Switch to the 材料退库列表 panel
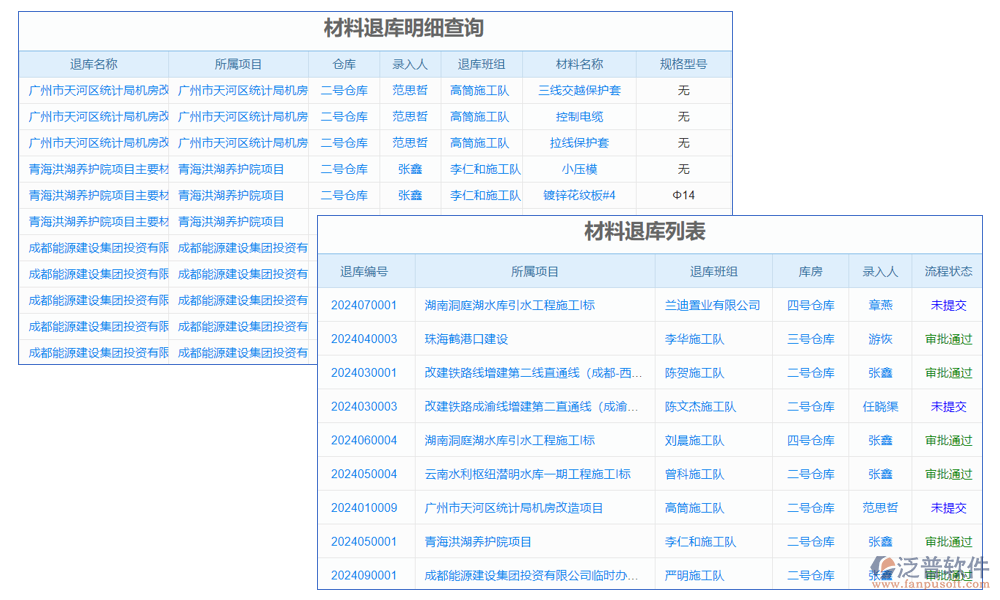This screenshot has height=600, width=1000. 650,232
